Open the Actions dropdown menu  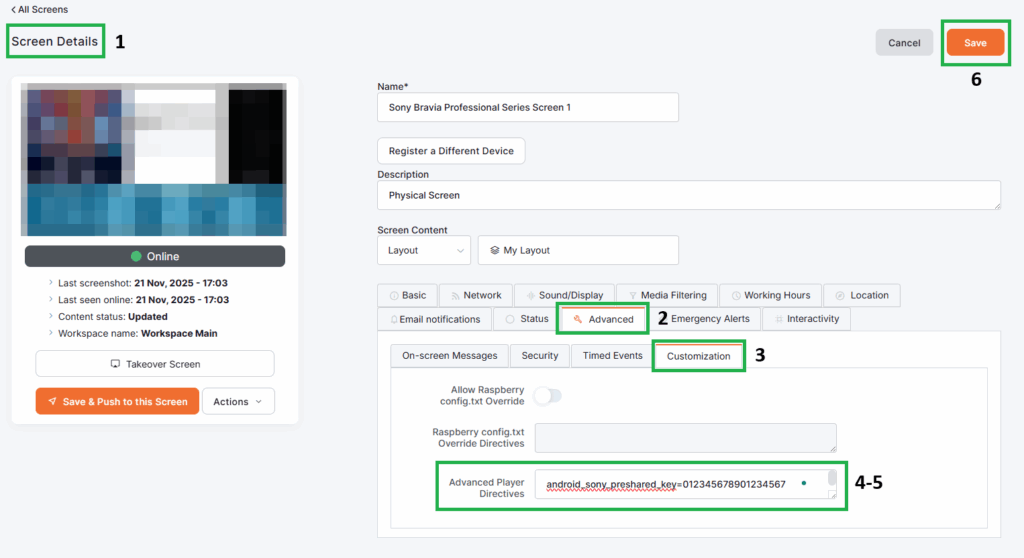coord(238,401)
